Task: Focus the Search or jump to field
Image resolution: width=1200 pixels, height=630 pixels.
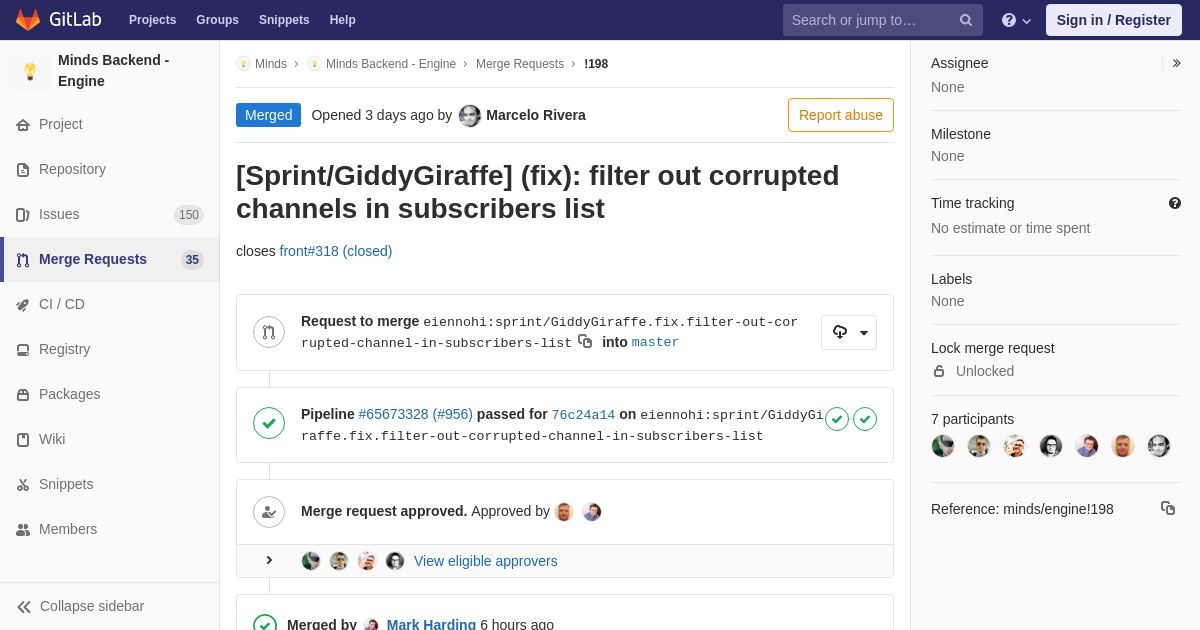Action: pos(870,20)
